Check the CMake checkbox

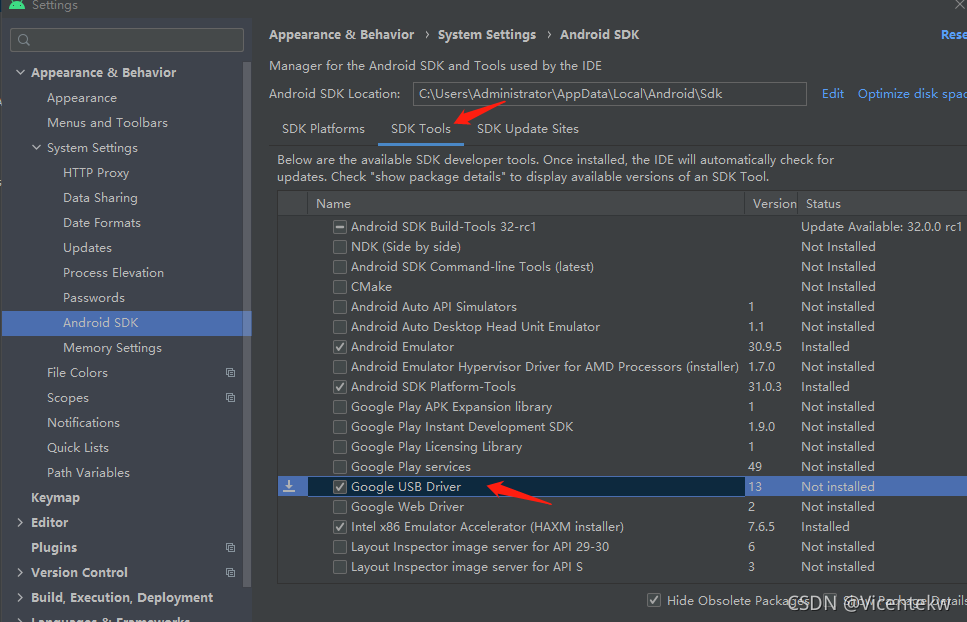coord(339,287)
